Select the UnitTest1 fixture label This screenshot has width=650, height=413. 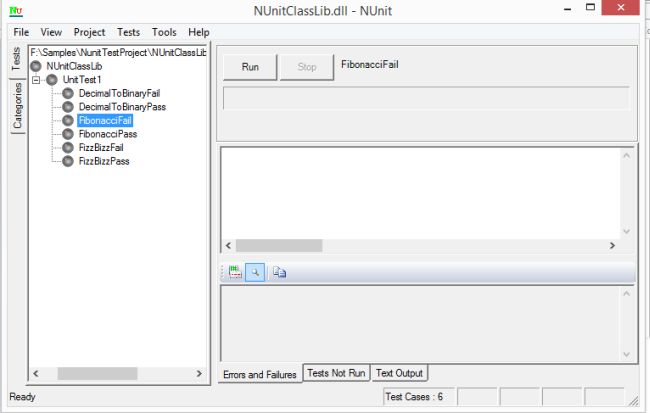click(82, 80)
